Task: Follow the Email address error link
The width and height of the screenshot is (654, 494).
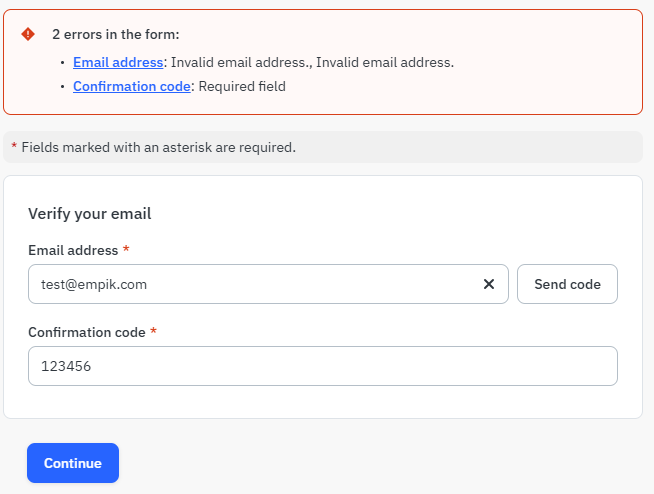Action: click(118, 62)
